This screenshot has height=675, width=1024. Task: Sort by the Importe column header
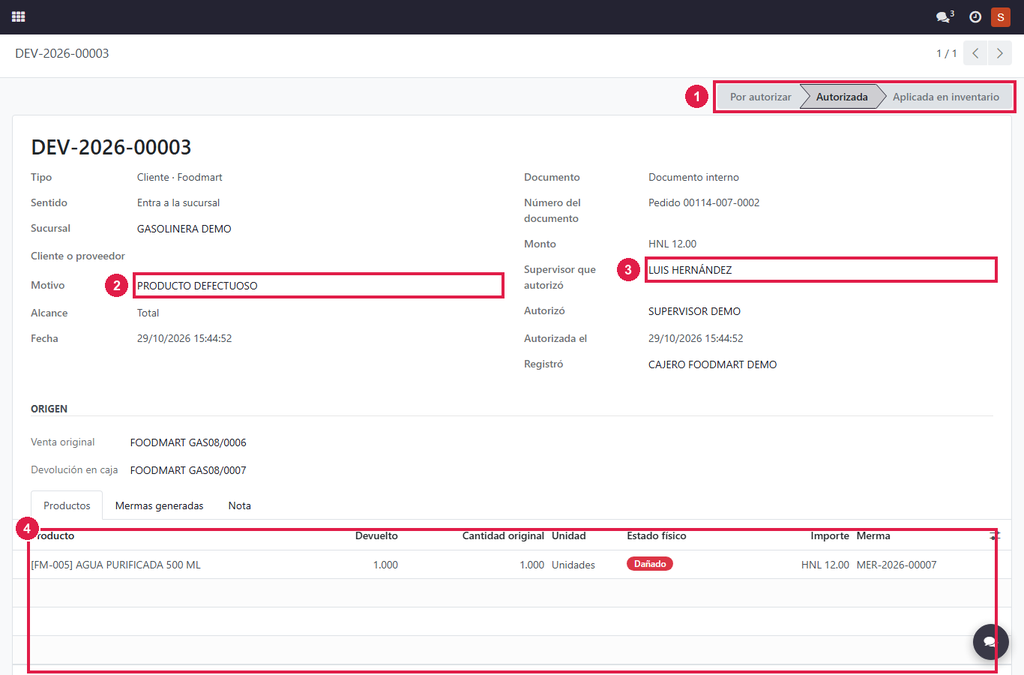click(829, 536)
